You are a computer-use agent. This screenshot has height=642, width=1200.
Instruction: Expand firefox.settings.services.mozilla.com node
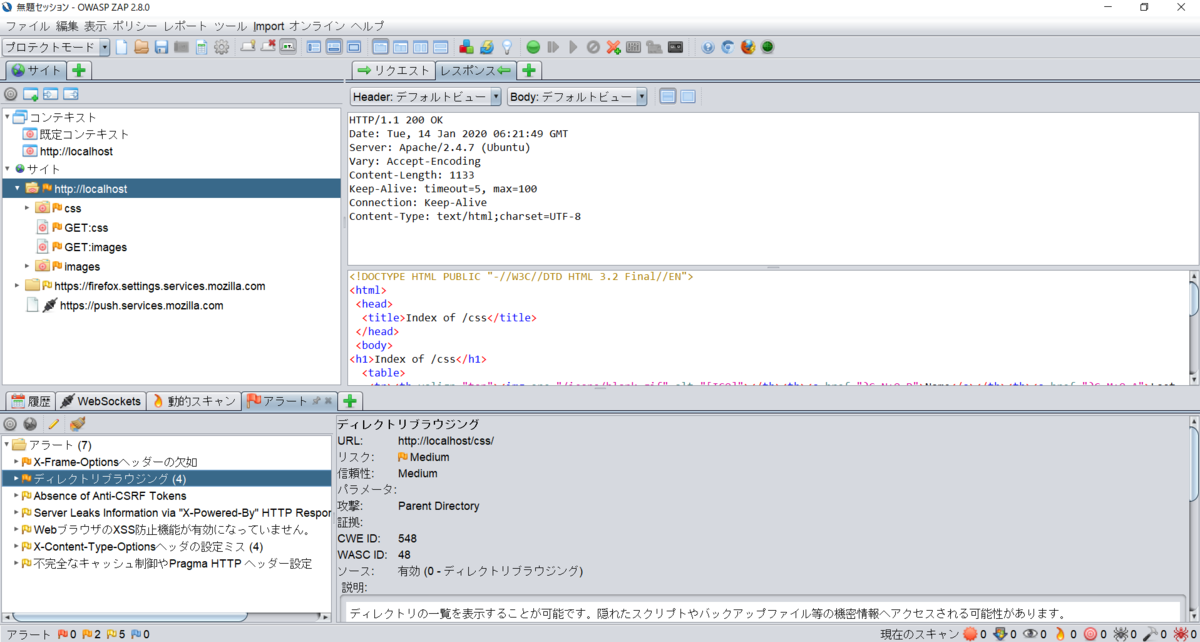(x=17, y=286)
